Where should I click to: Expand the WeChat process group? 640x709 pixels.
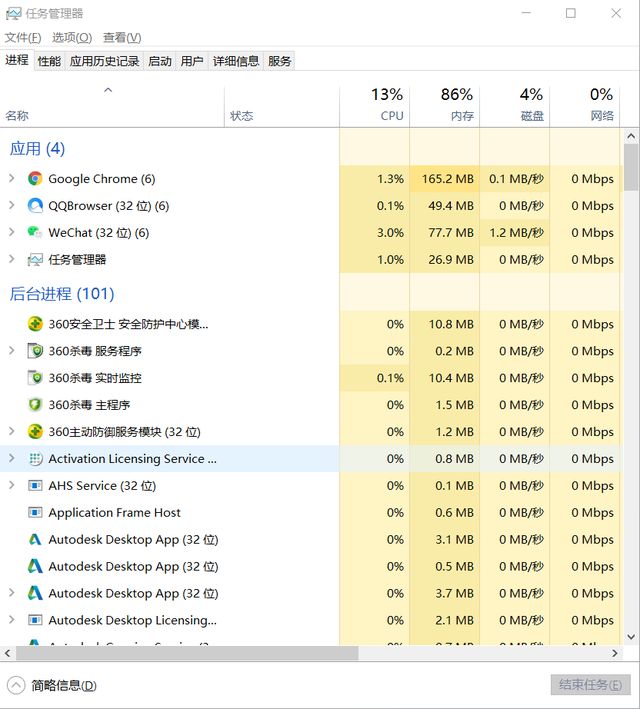[12, 232]
